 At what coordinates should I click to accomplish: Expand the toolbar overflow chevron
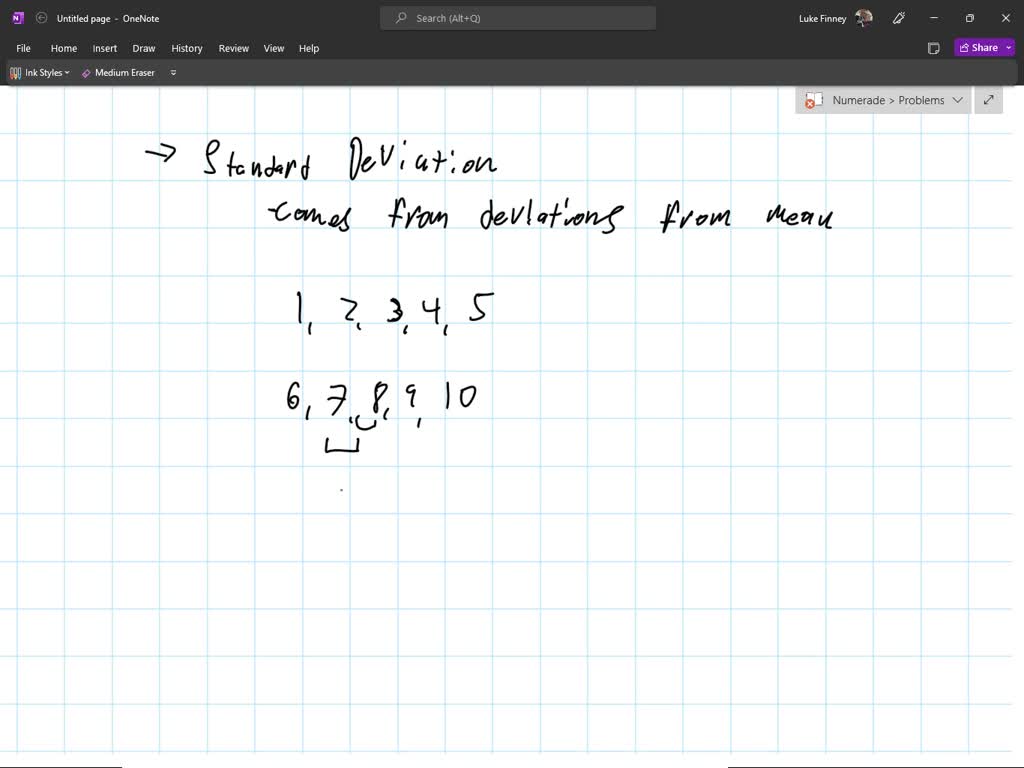[x=172, y=72]
